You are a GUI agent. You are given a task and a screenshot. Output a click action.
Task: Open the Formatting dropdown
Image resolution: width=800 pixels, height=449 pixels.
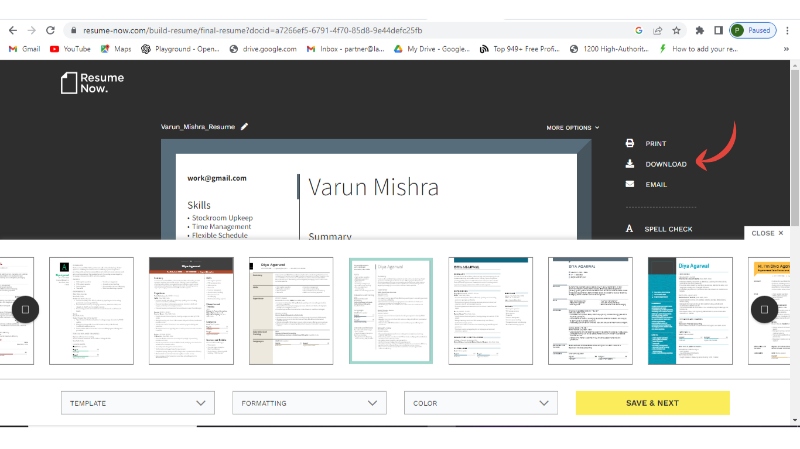click(309, 403)
